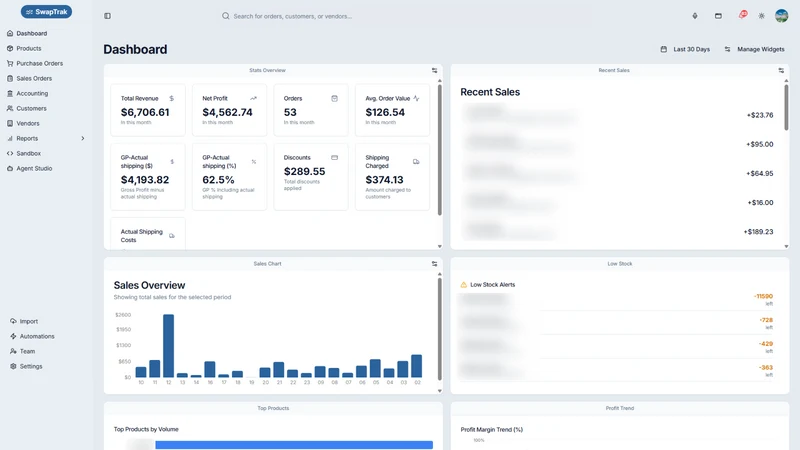Collapse the sidebar with the panel icon

click(x=108, y=16)
